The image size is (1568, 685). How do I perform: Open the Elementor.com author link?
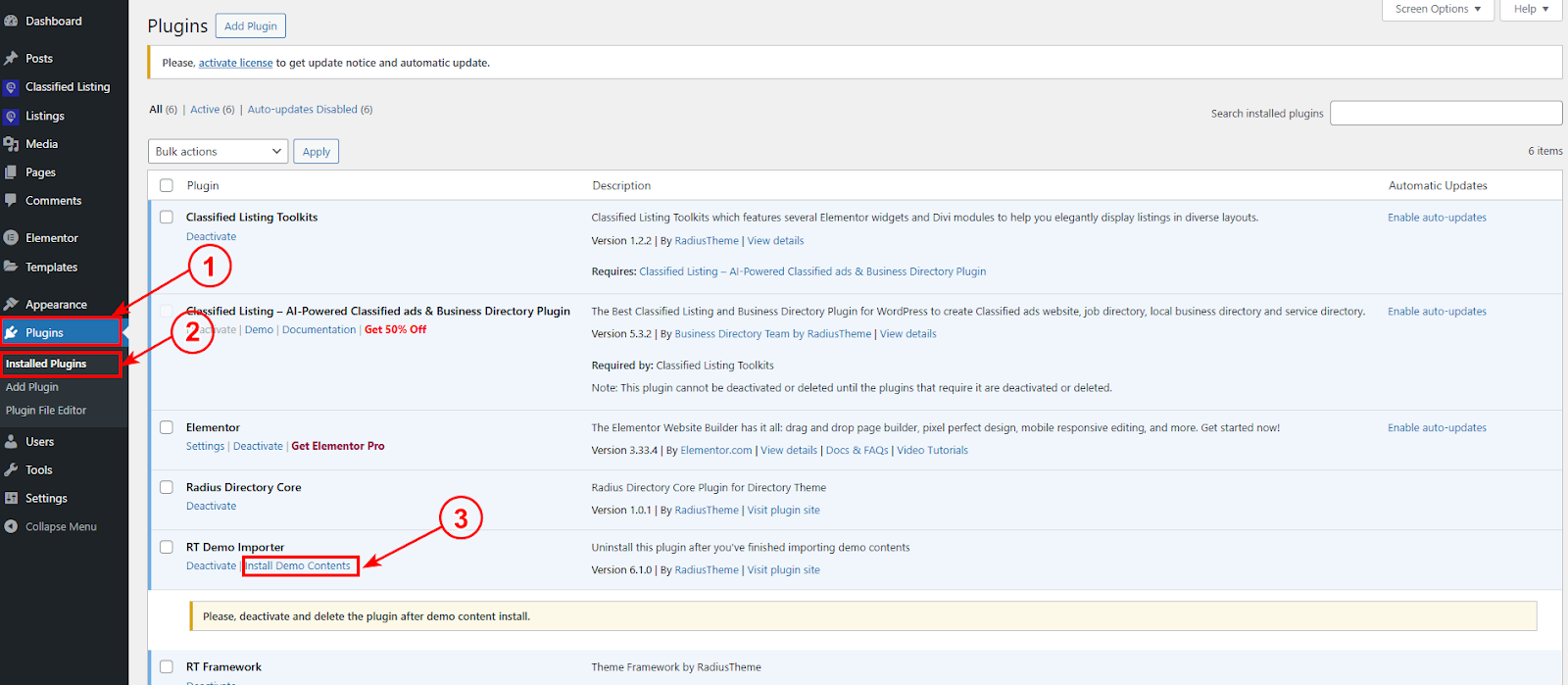coord(716,450)
